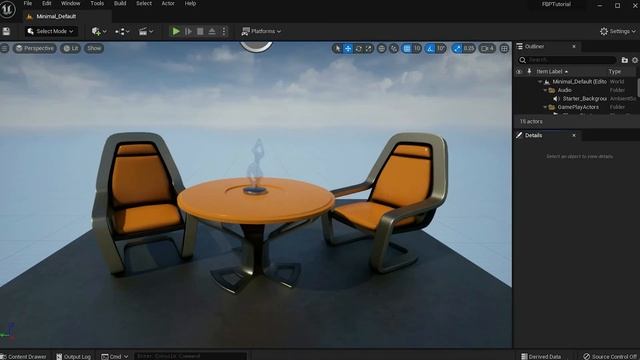Open the Show flags menu
Image resolution: width=640 pixels, height=360 pixels.
tap(94, 49)
